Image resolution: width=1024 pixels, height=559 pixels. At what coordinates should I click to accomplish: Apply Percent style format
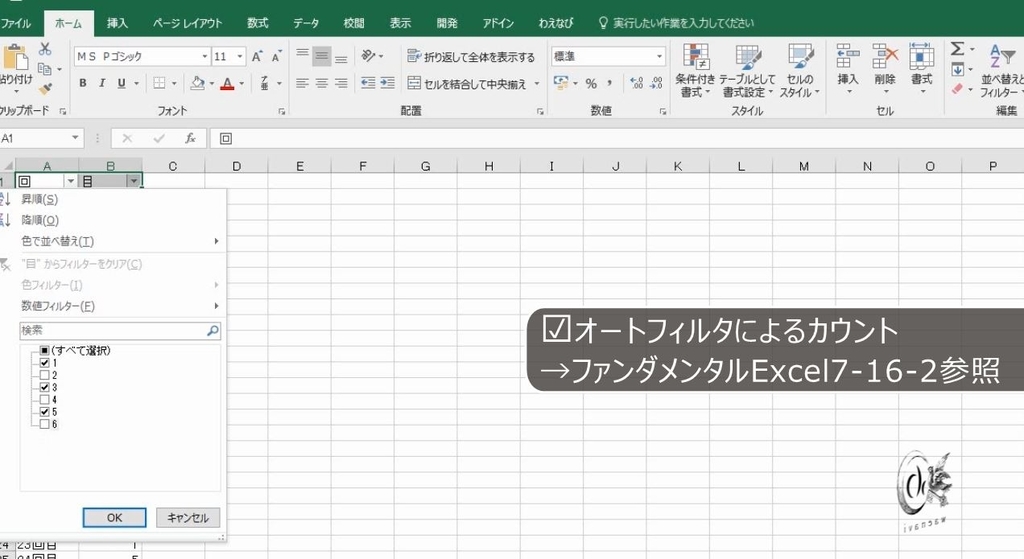591,83
